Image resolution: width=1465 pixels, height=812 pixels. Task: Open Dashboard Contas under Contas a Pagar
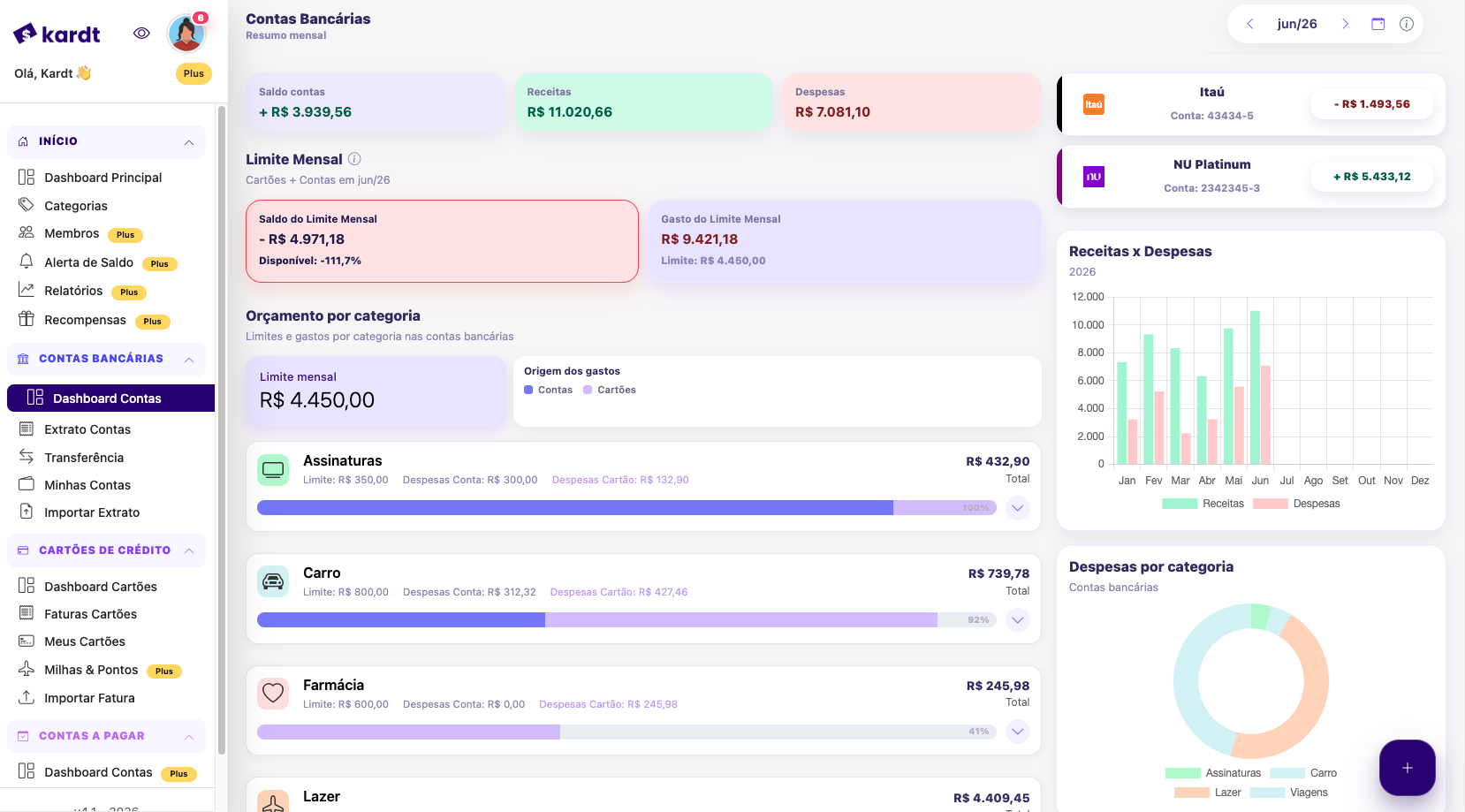[x=98, y=772]
